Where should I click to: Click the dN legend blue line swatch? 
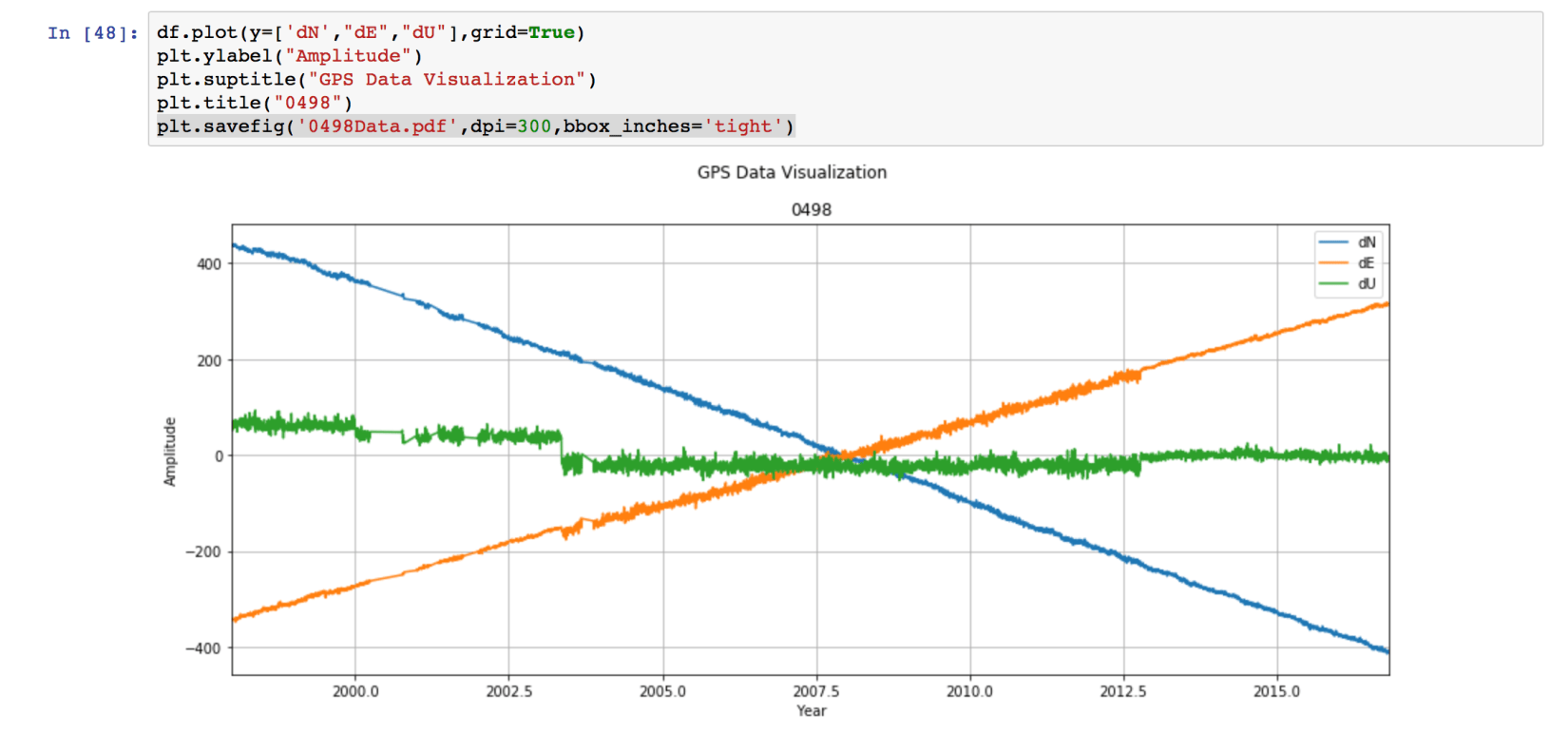point(1333,242)
